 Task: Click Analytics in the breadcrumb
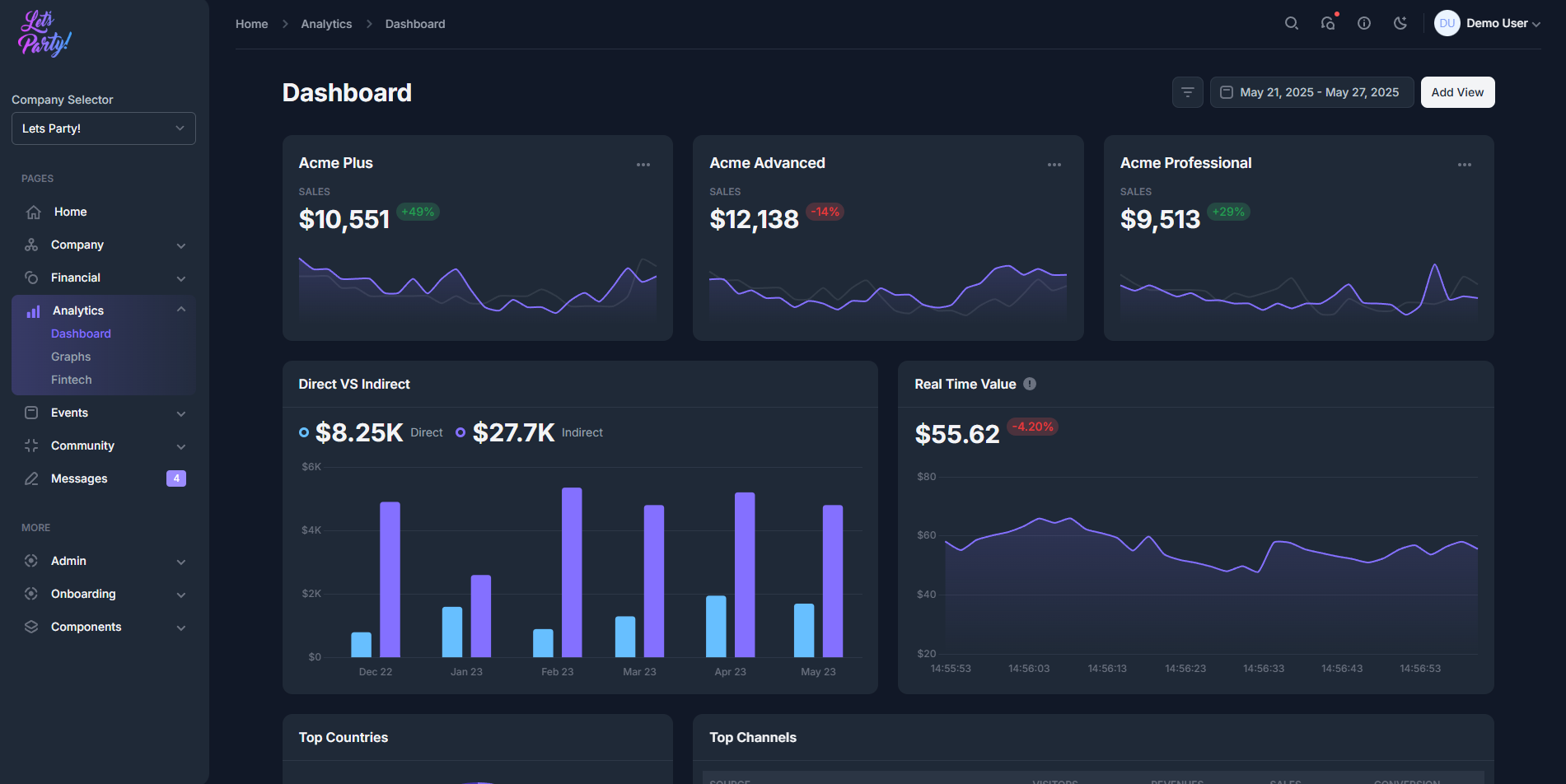point(326,24)
